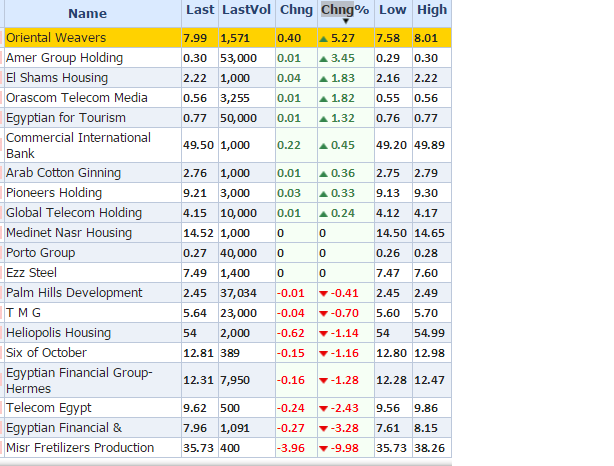This screenshot has width=614, height=466.
Task: Click change value 0.22
Action: (289, 145)
